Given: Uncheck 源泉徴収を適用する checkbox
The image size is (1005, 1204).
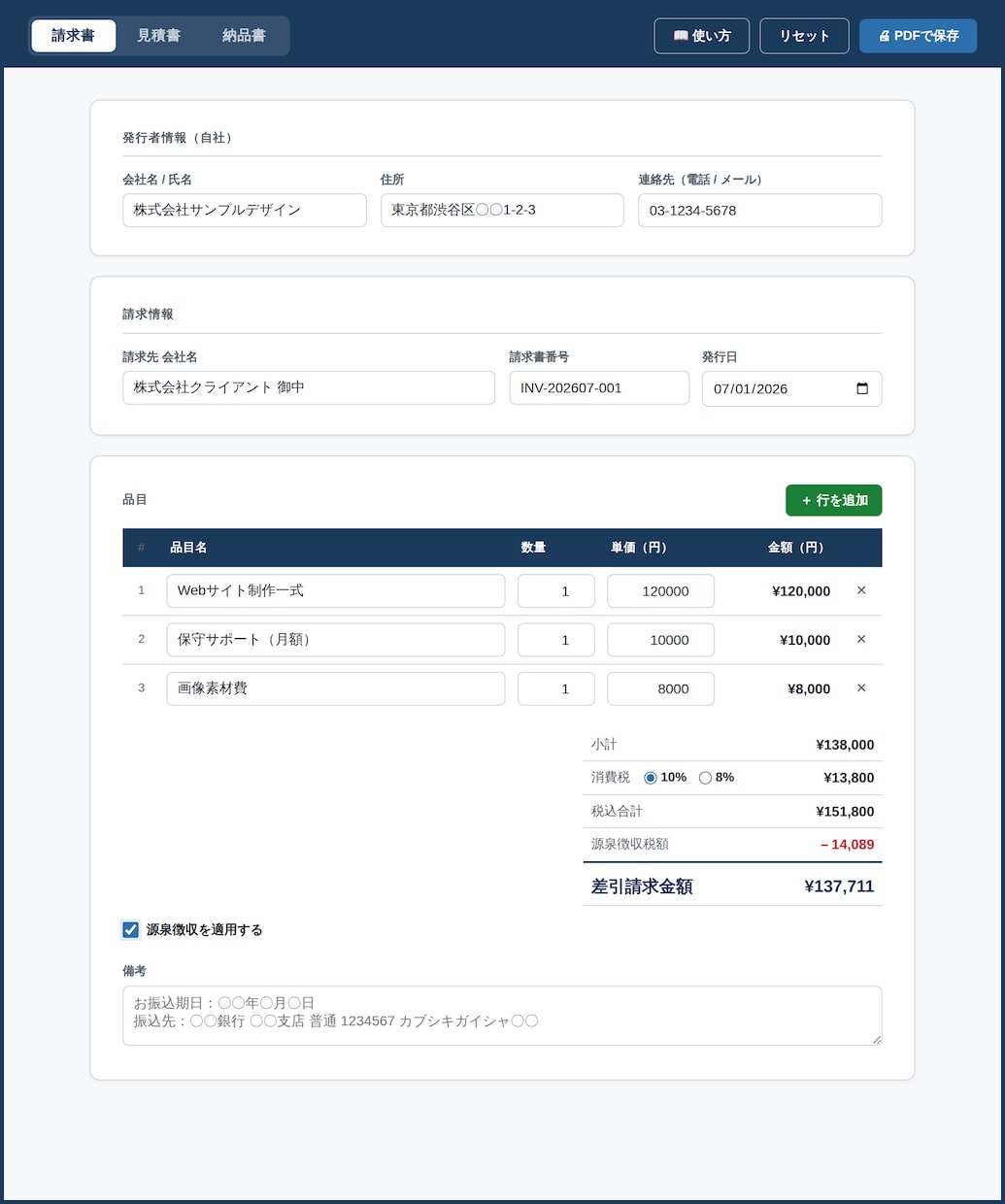Looking at the screenshot, I should (x=131, y=929).
